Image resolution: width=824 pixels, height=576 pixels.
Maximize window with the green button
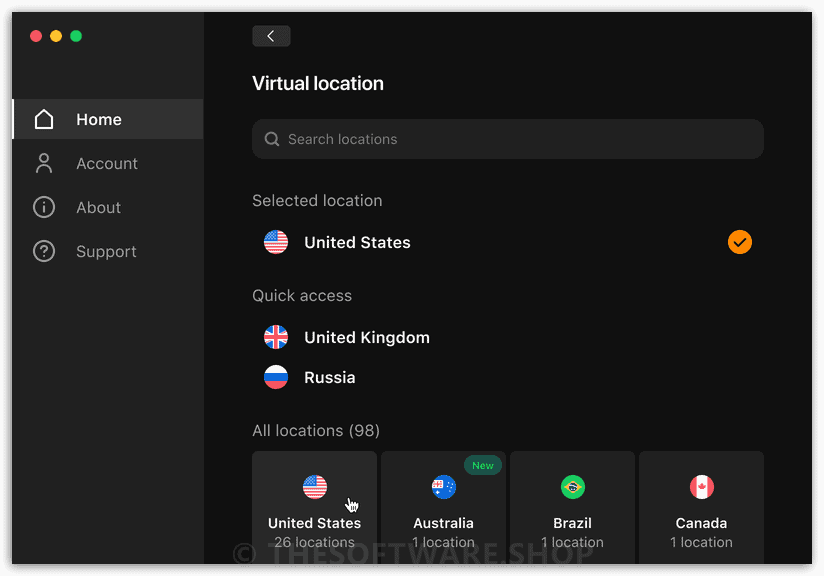point(76,36)
